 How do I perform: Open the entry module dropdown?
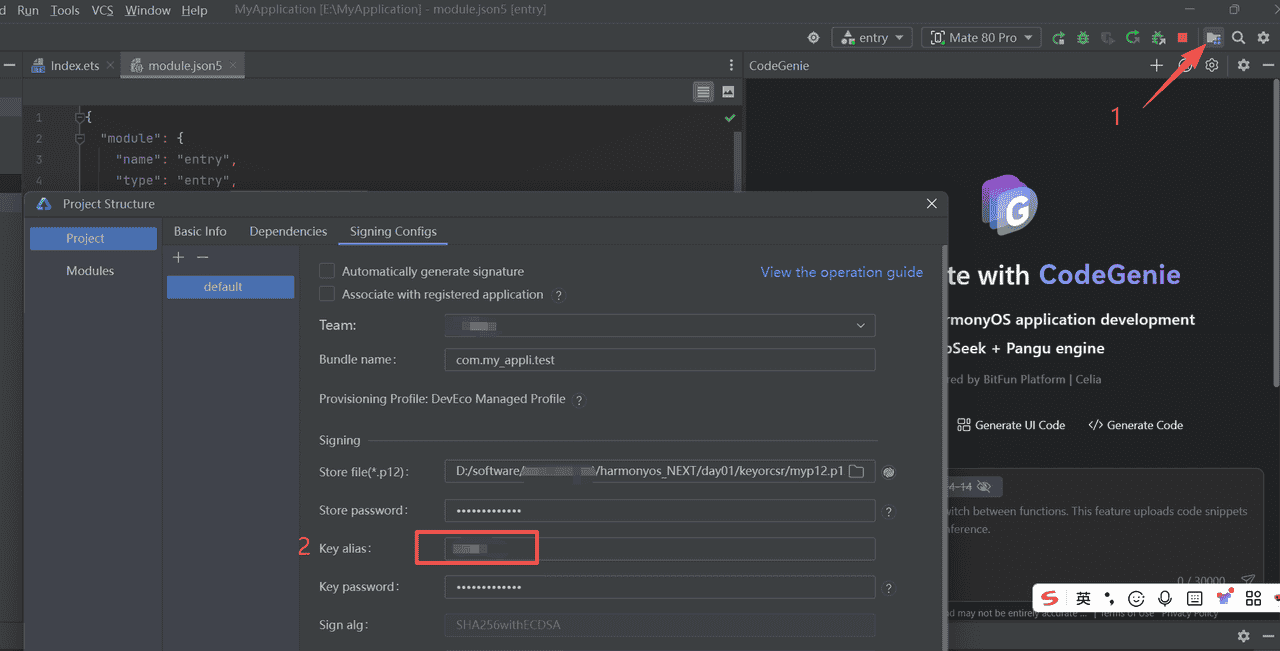tap(872, 38)
